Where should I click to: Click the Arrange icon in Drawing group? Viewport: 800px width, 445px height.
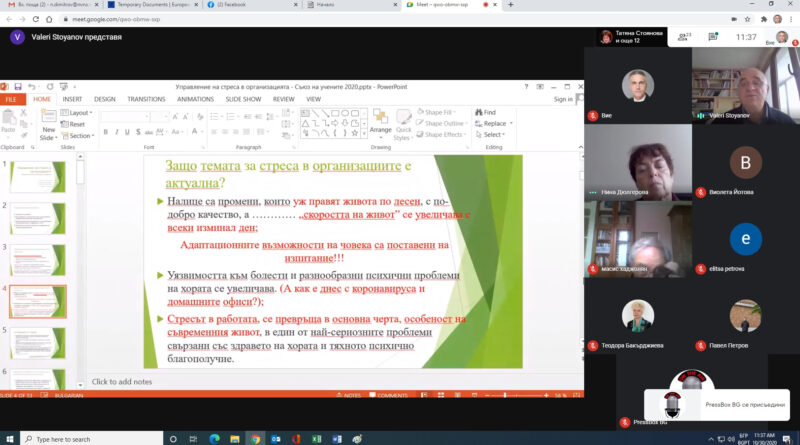click(x=380, y=116)
